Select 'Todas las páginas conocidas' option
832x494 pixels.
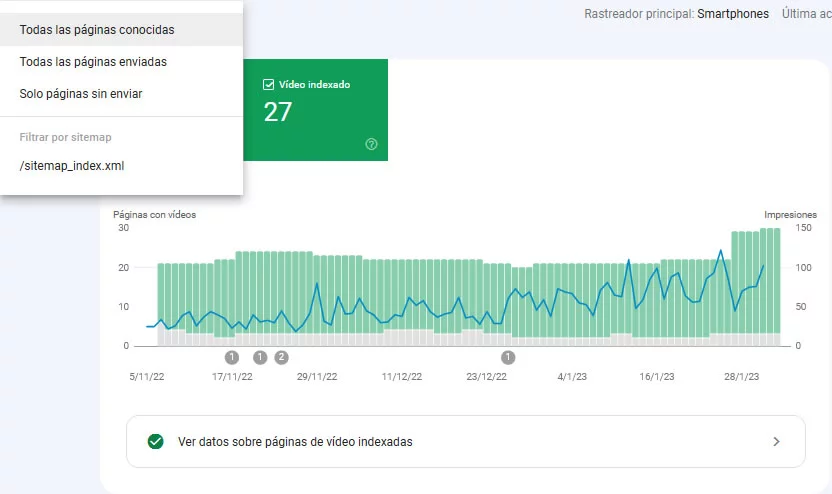122,30
